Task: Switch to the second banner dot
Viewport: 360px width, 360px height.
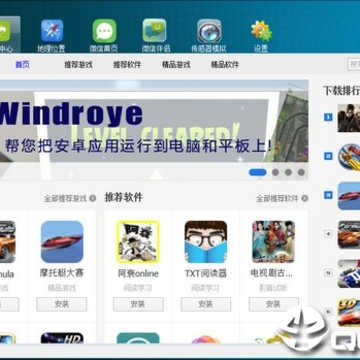Action: tap(275, 172)
